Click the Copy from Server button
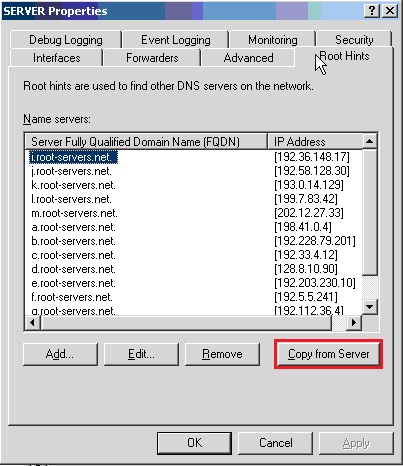Screen dimensions: 403x466 coord(329,354)
